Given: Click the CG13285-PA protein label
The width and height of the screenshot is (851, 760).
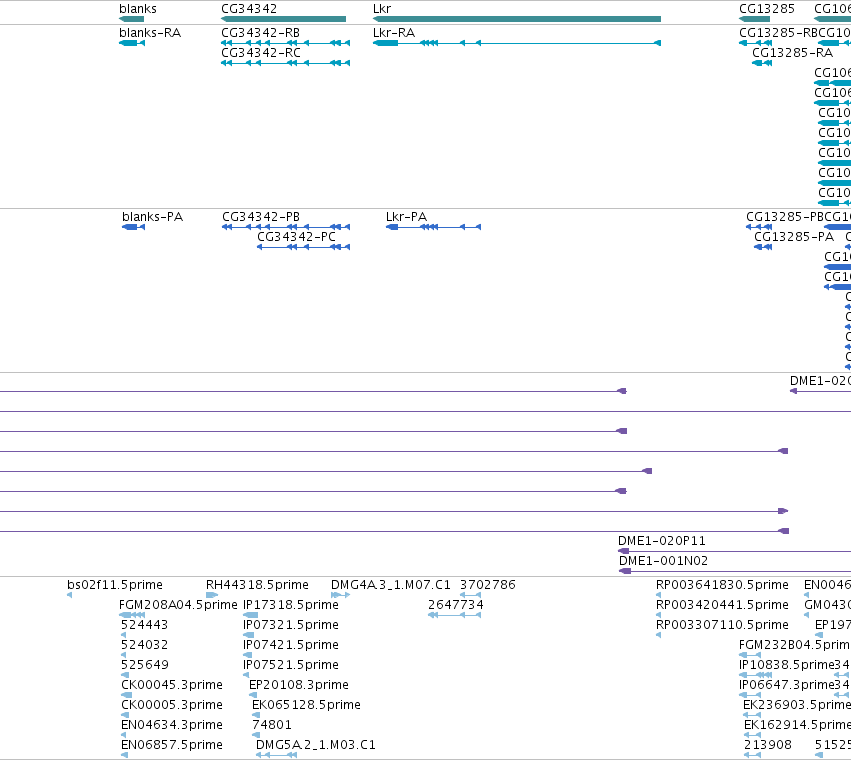Looking at the screenshot, I should [794, 237].
